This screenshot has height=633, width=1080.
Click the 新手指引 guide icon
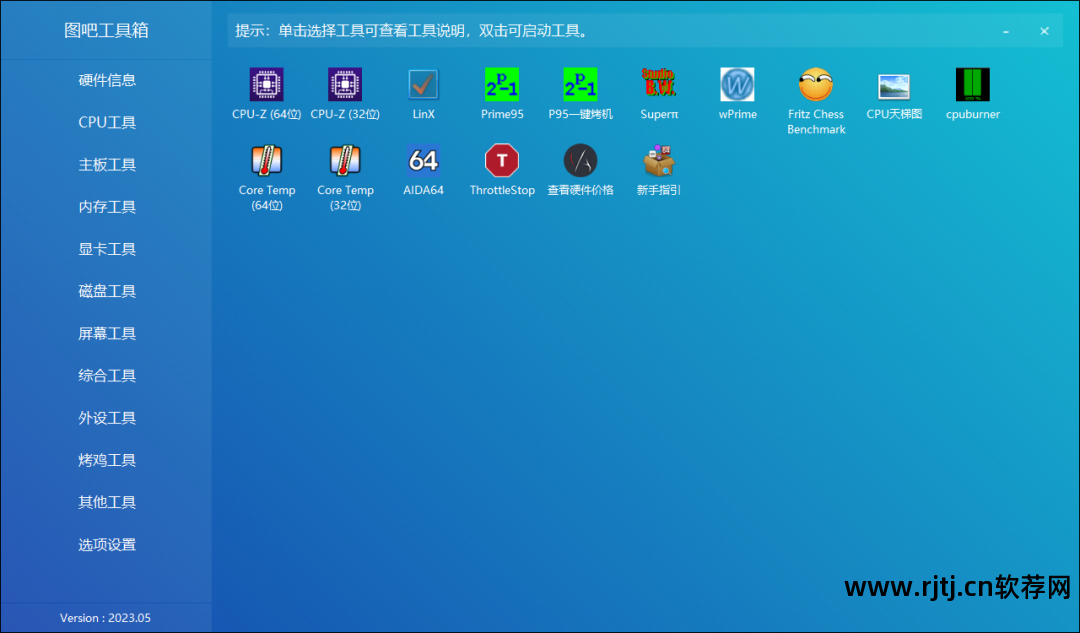pyautogui.click(x=659, y=161)
